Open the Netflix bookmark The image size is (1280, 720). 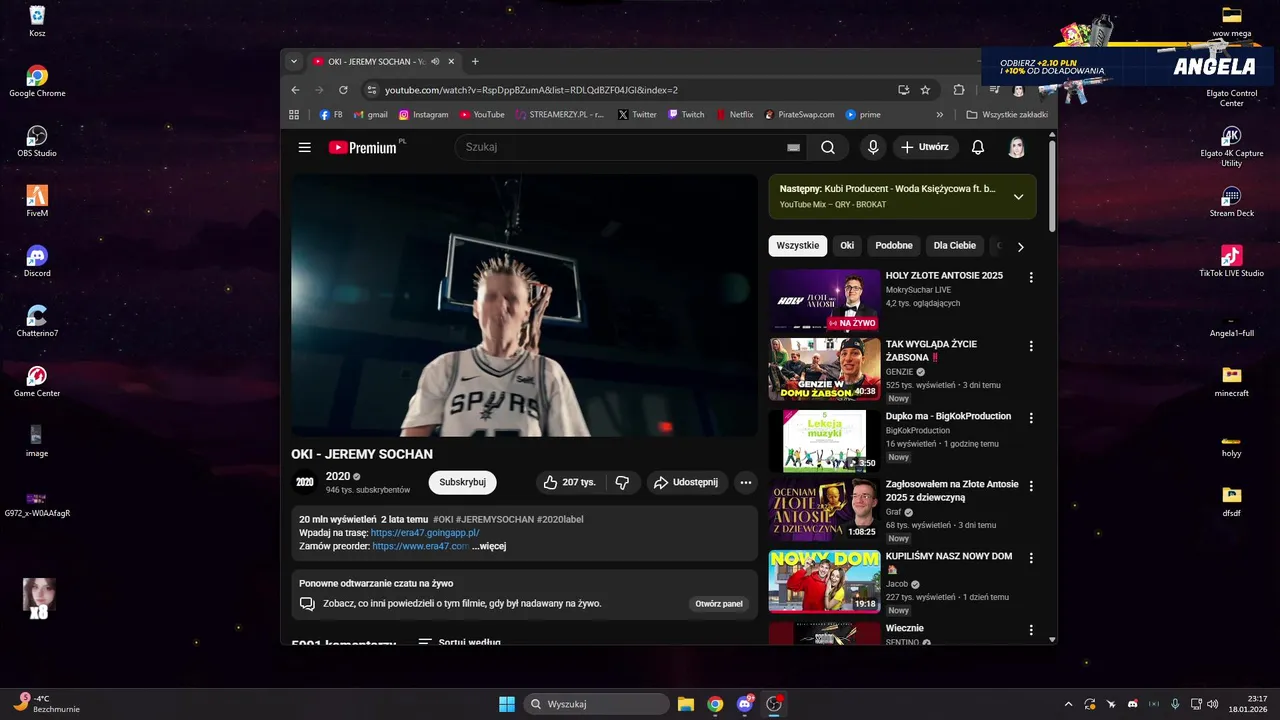[x=735, y=115]
